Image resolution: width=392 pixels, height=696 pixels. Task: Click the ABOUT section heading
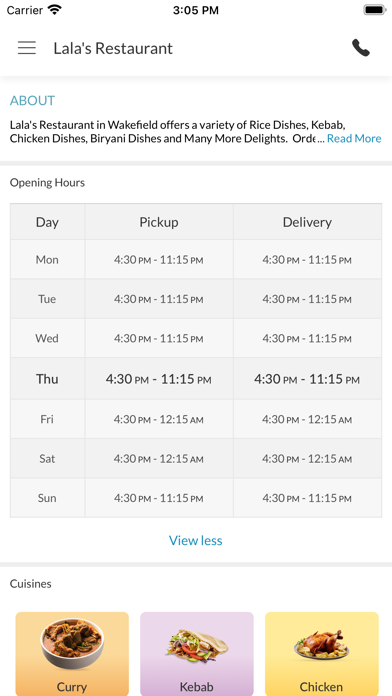pyautogui.click(x=32, y=100)
